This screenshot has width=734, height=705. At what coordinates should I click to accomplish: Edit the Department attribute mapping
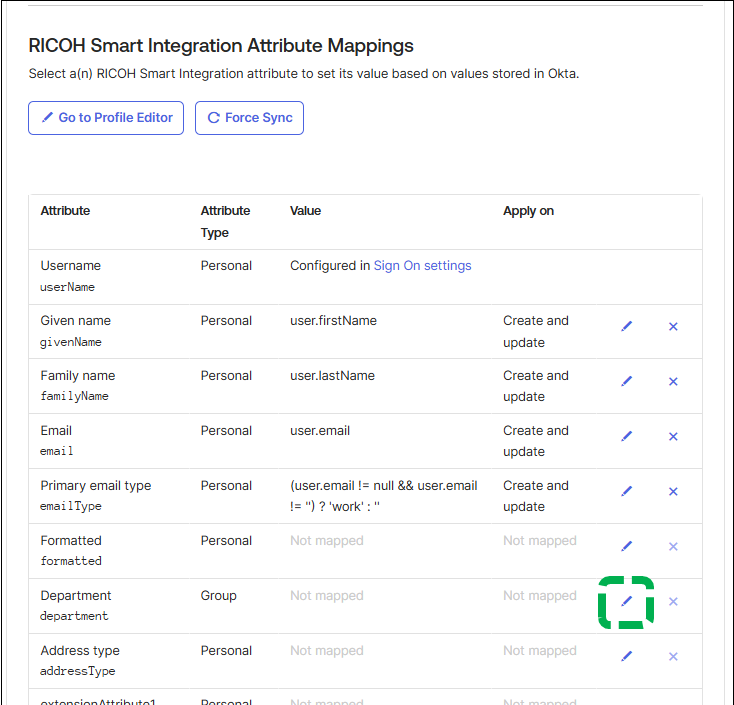pos(627,601)
